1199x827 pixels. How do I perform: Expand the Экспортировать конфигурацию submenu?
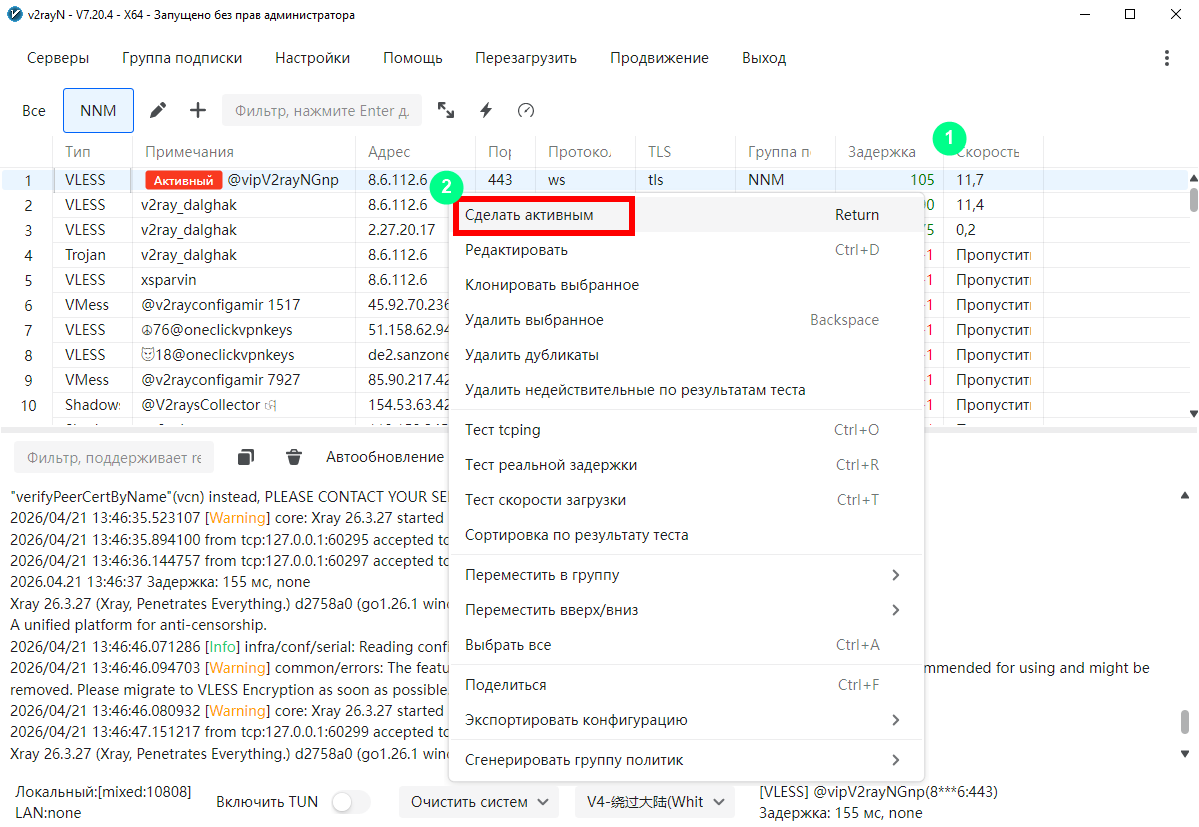click(x=684, y=720)
